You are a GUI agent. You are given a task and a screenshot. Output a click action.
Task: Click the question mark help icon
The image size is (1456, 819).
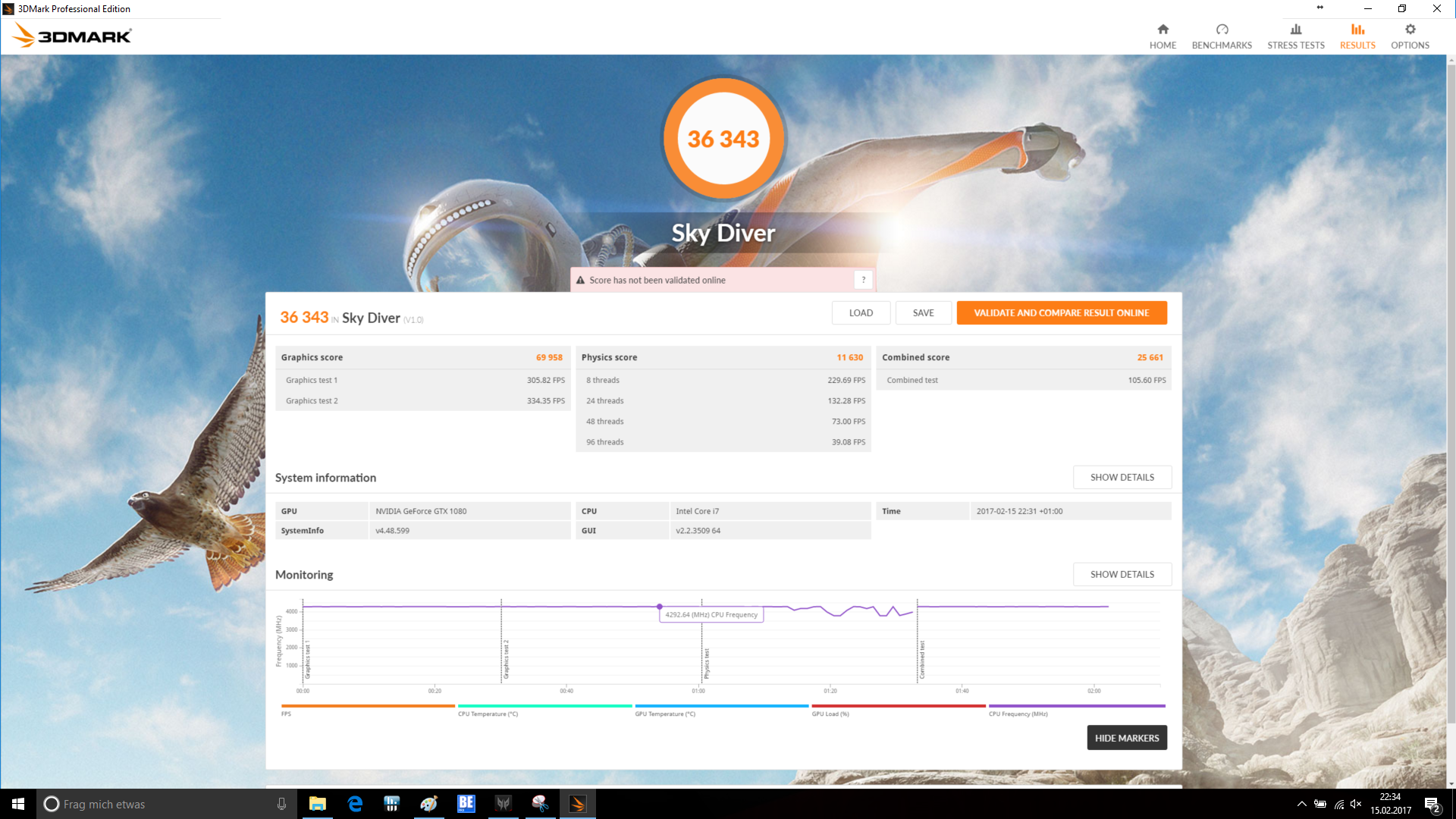863,280
